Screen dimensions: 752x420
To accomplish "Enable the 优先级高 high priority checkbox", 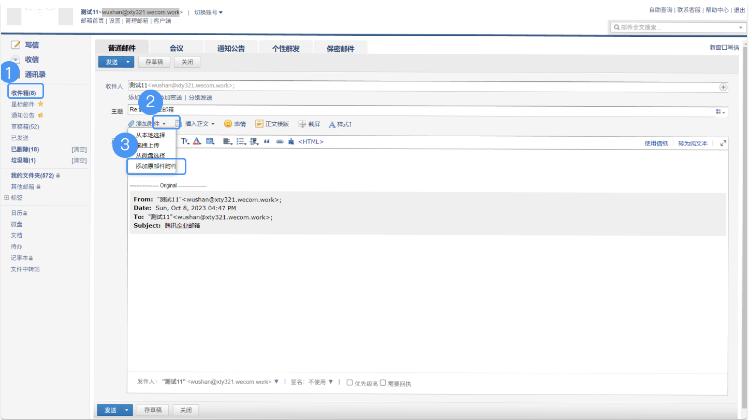I will pyautogui.click(x=348, y=382).
